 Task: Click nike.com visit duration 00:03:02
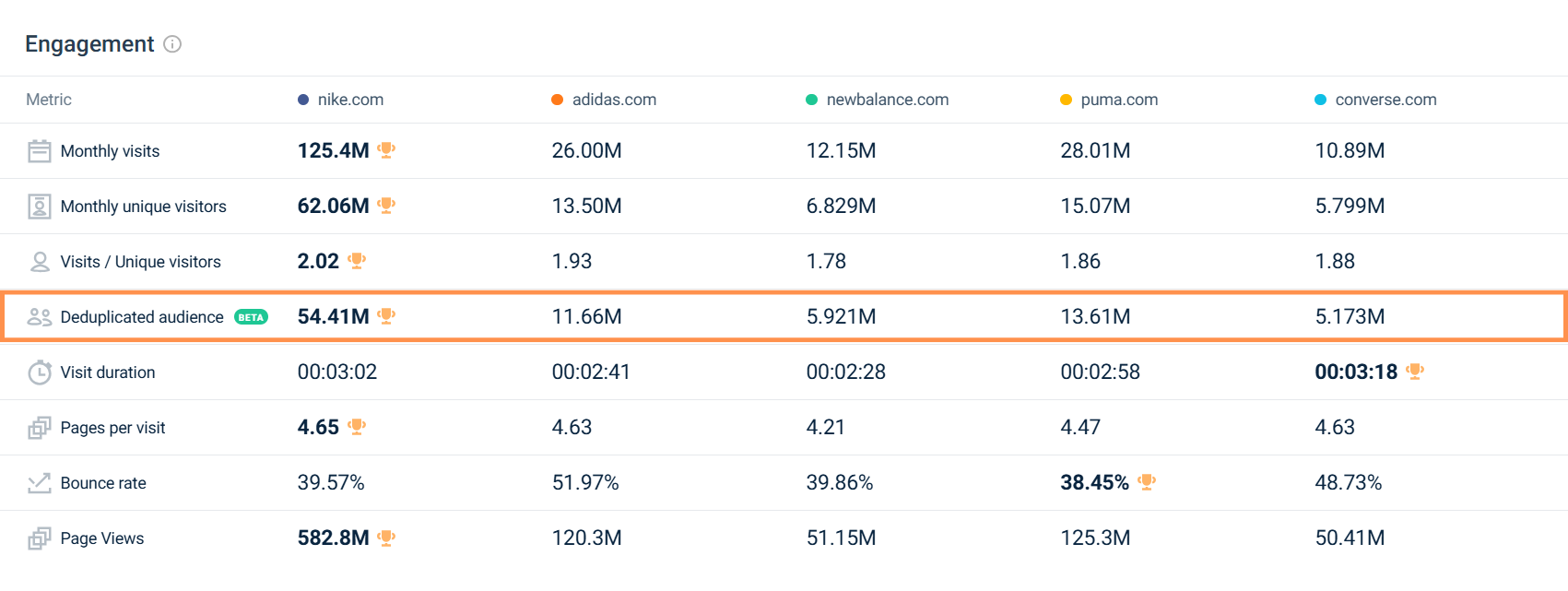tap(337, 372)
